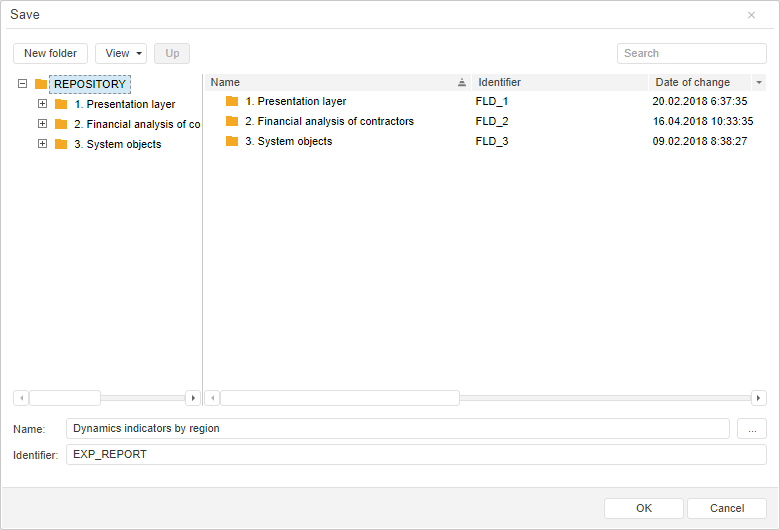This screenshot has width=780, height=530.
Task: Click the REPOSITORY folder icon in tree
Action: 41,84
